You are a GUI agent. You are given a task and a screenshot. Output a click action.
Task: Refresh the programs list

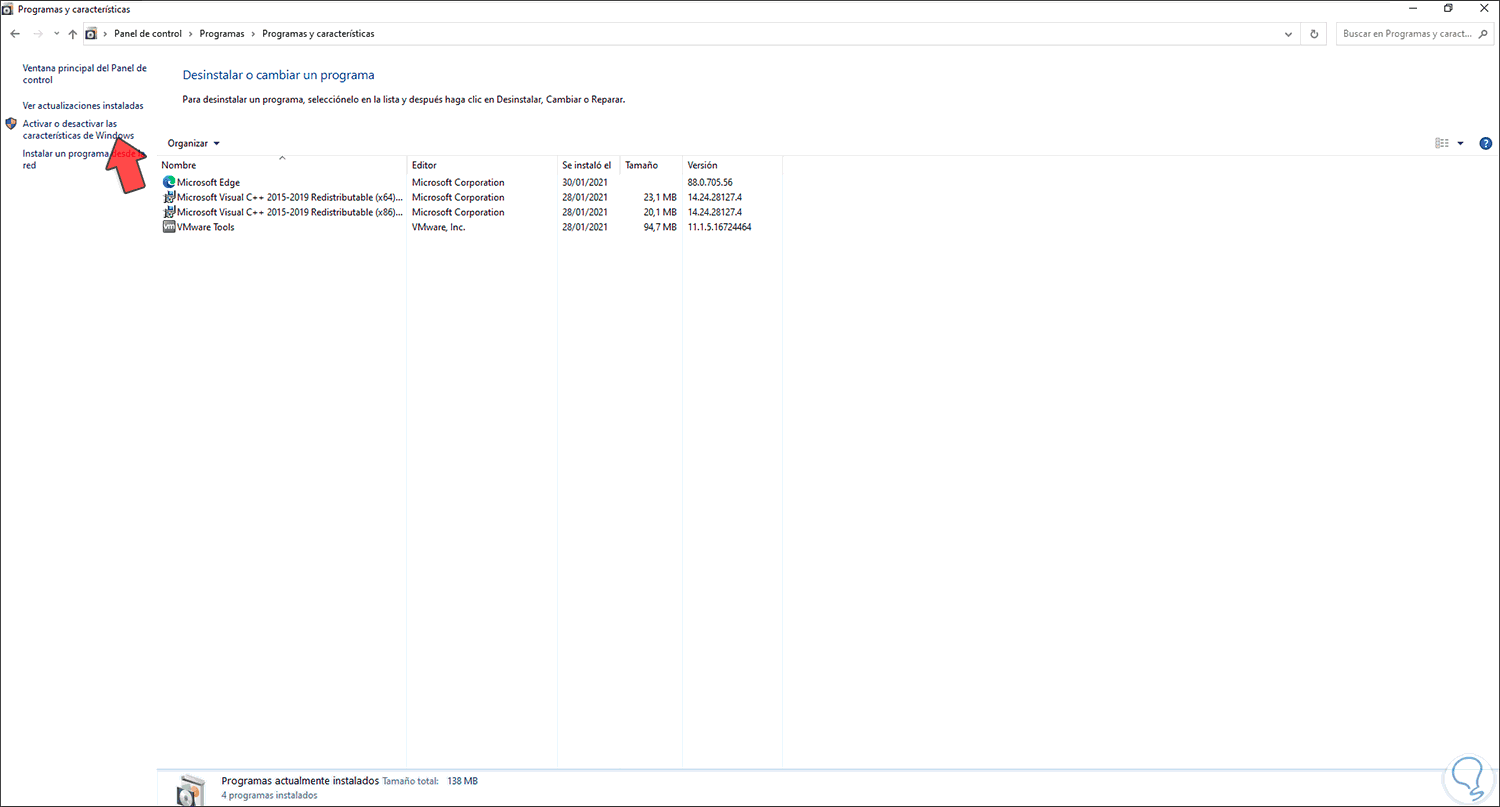coord(1314,34)
